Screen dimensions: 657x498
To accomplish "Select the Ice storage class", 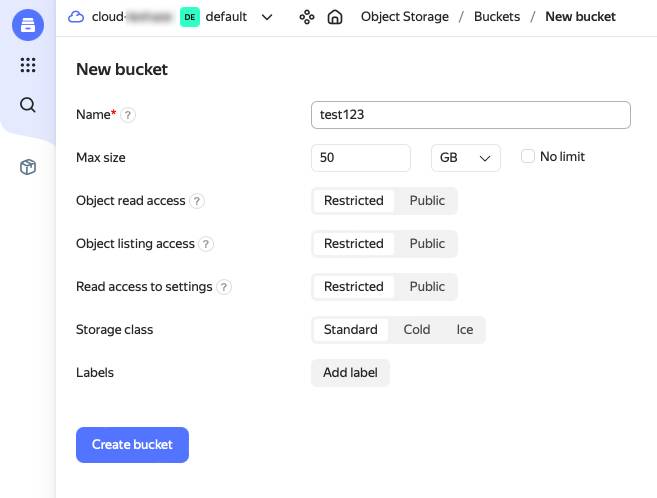I will pos(465,330).
